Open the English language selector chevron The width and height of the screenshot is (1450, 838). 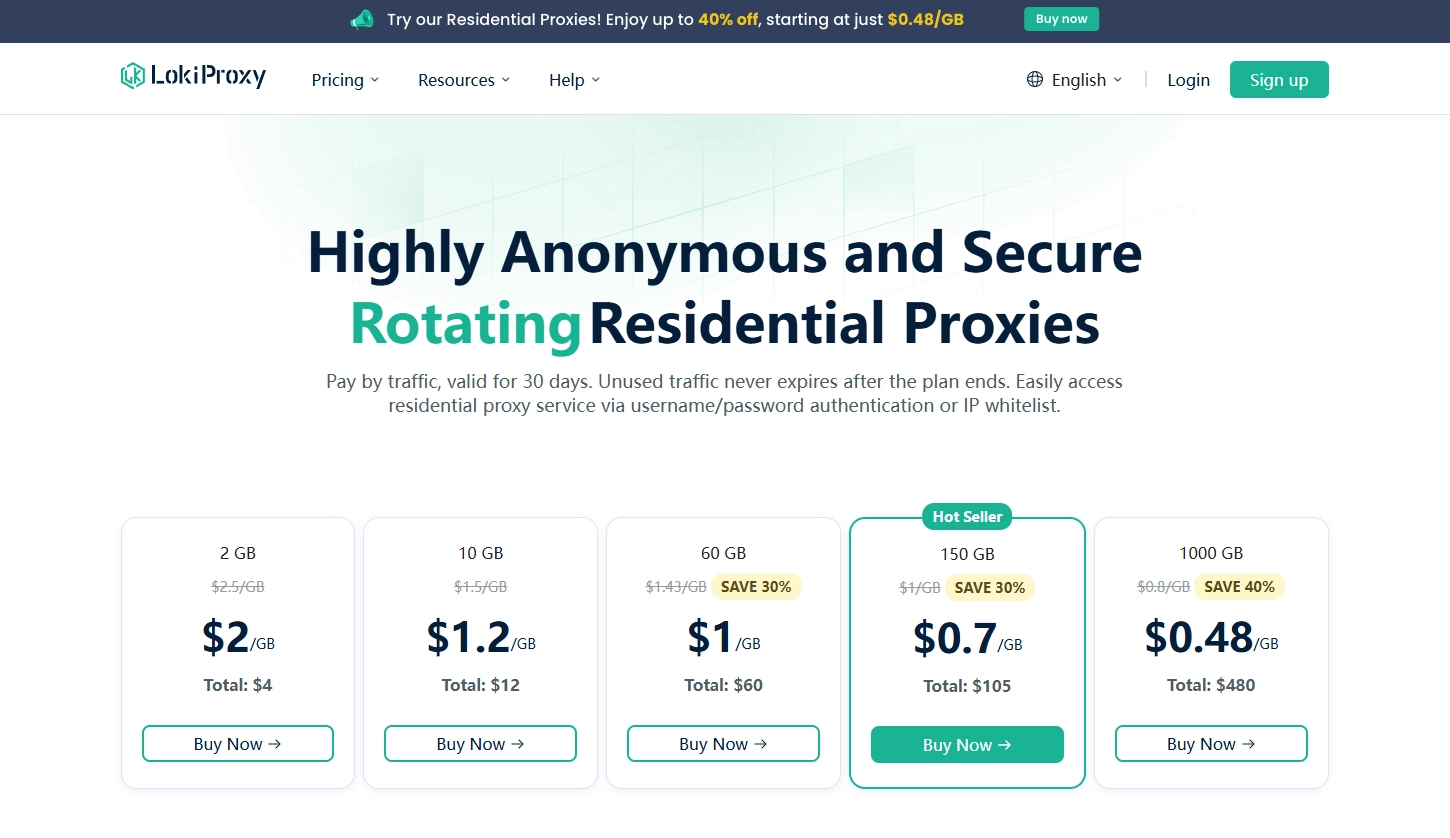1118,80
